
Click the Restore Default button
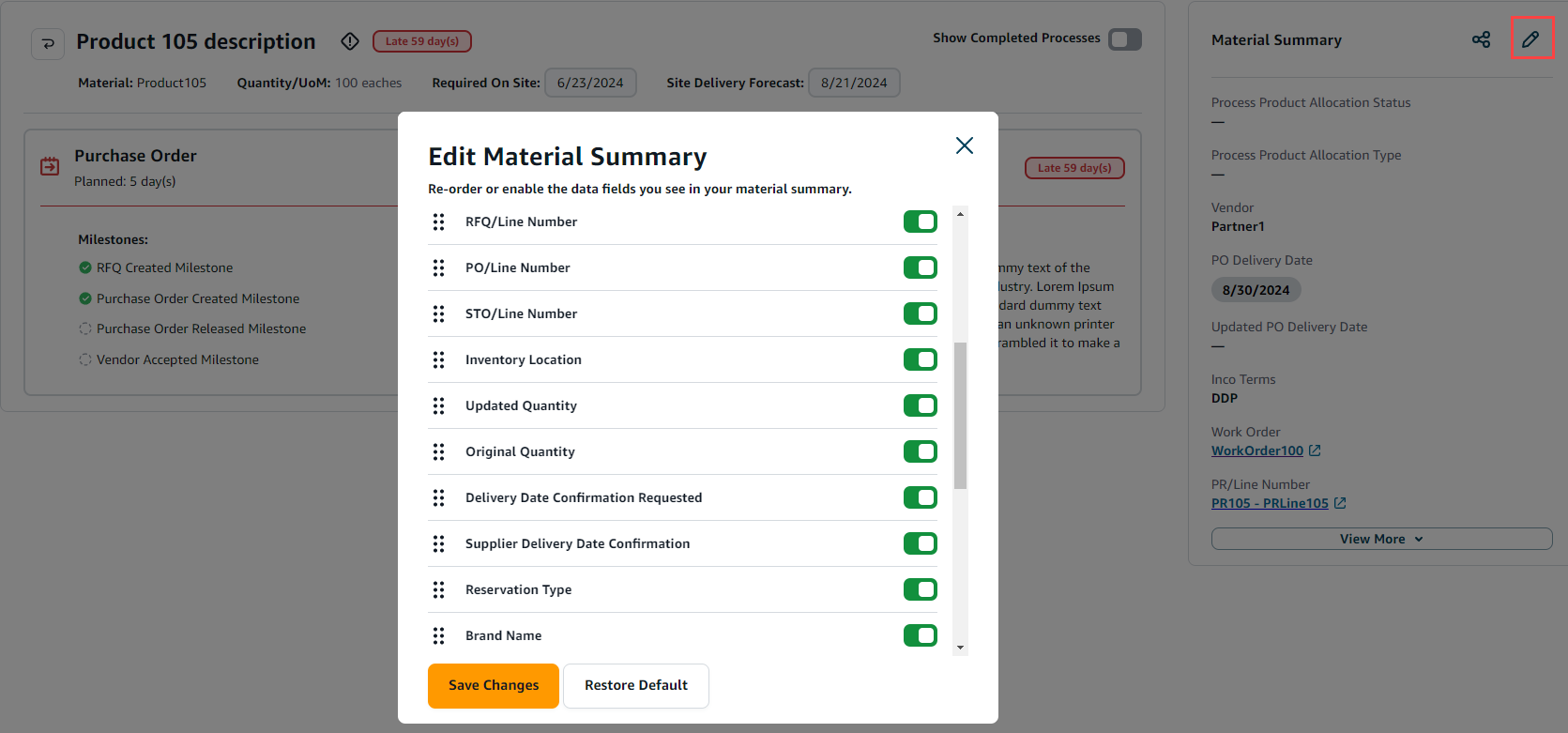click(x=635, y=685)
